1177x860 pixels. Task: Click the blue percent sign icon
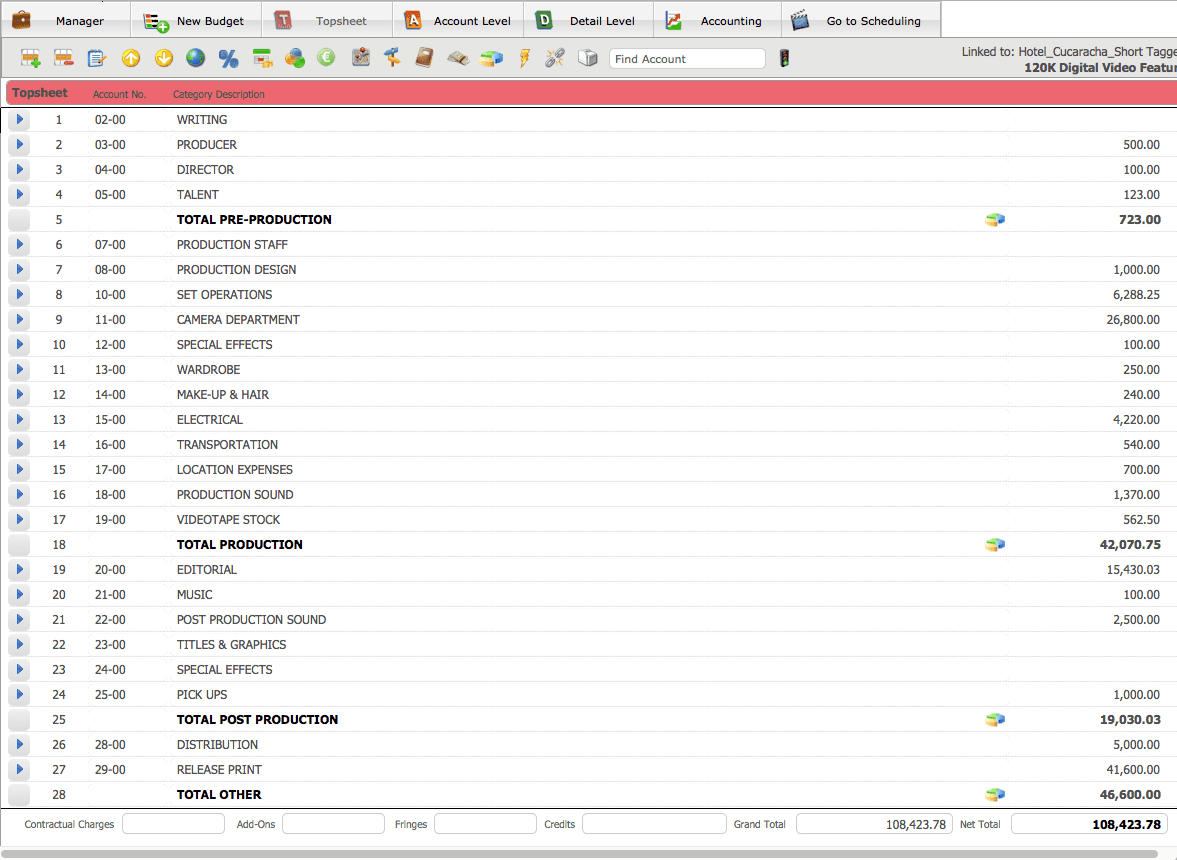pyautogui.click(x=228, y=58)
